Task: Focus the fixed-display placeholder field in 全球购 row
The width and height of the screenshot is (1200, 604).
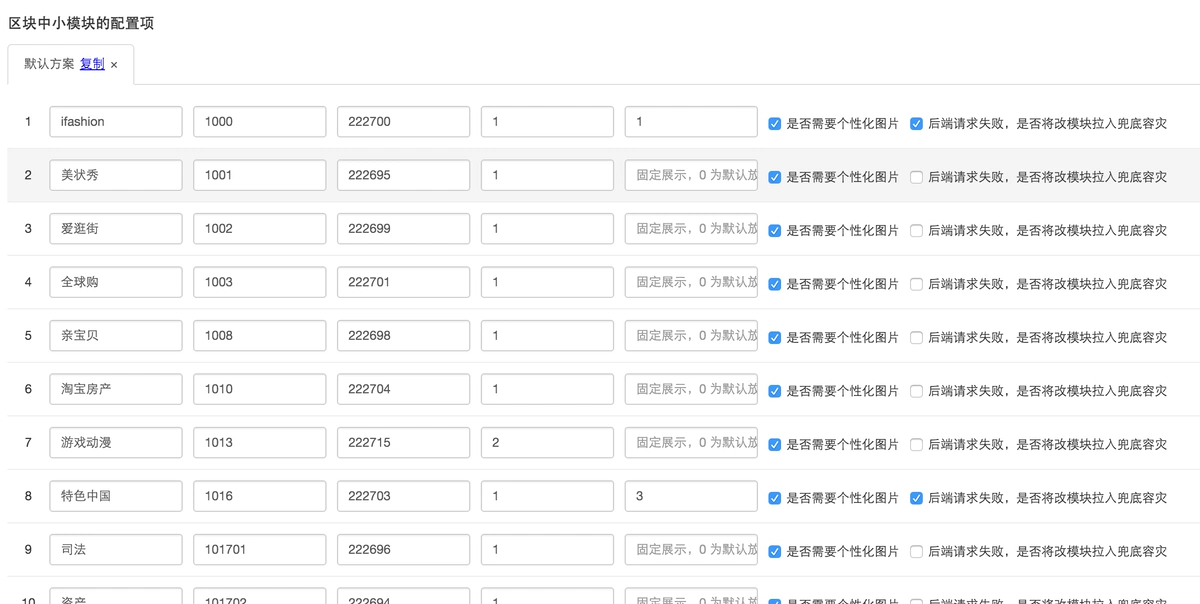Action: click(692, 282)
